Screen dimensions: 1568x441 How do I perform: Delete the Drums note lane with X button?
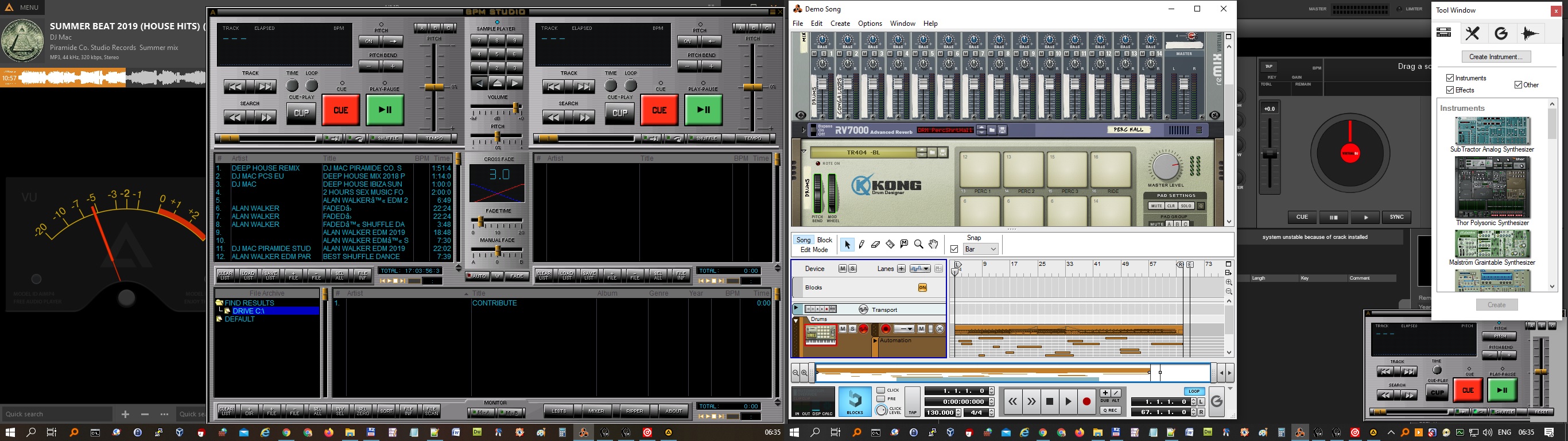pyautogui.click(x=940, y=329)
